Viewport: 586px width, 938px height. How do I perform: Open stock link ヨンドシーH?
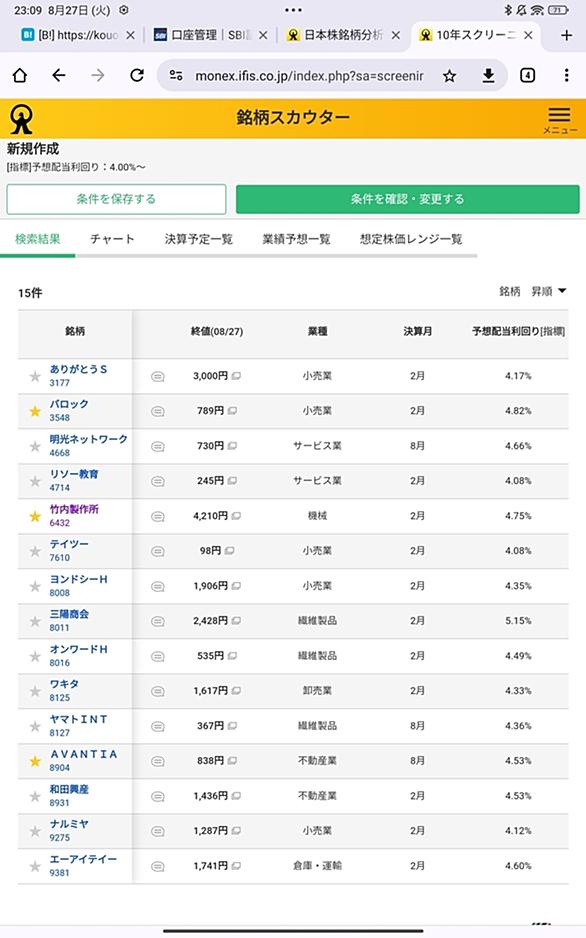(78, 579)
